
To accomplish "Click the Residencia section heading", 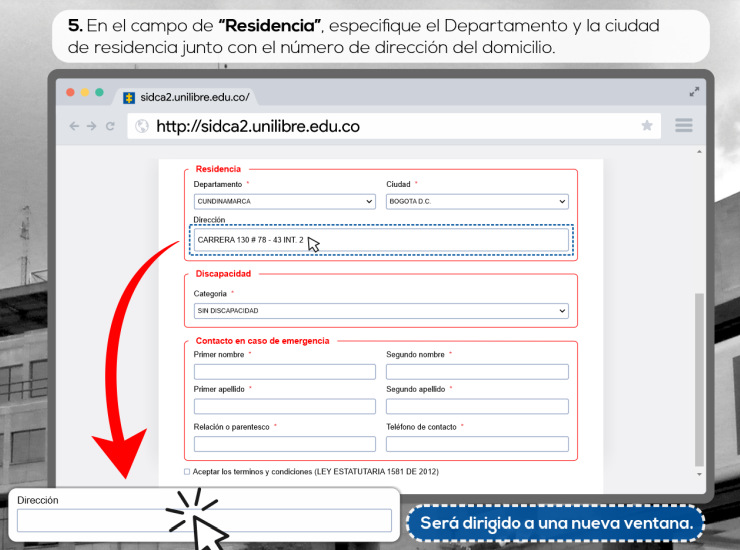I will coord(218,169).
